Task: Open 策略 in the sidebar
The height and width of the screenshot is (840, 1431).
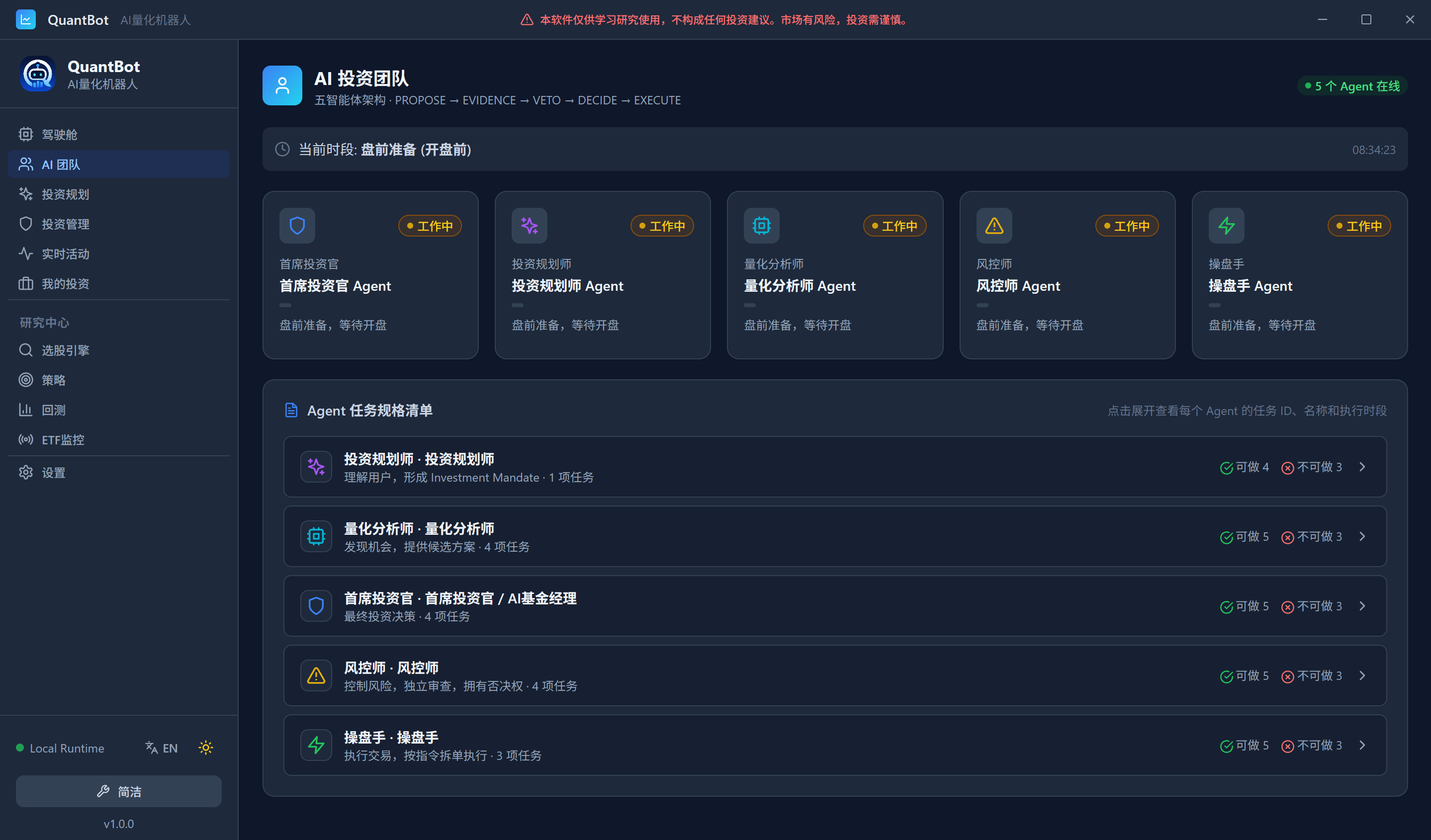Action: click(119, 380)
